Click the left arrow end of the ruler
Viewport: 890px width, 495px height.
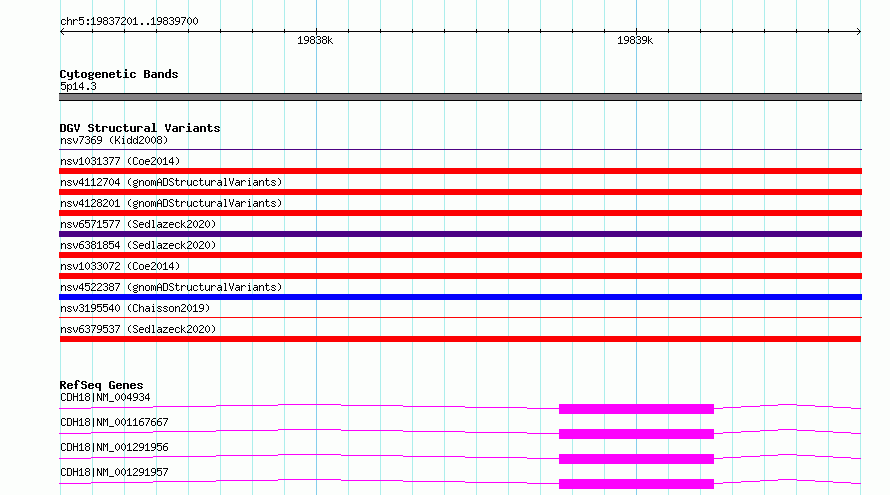(x=62, y=31)
